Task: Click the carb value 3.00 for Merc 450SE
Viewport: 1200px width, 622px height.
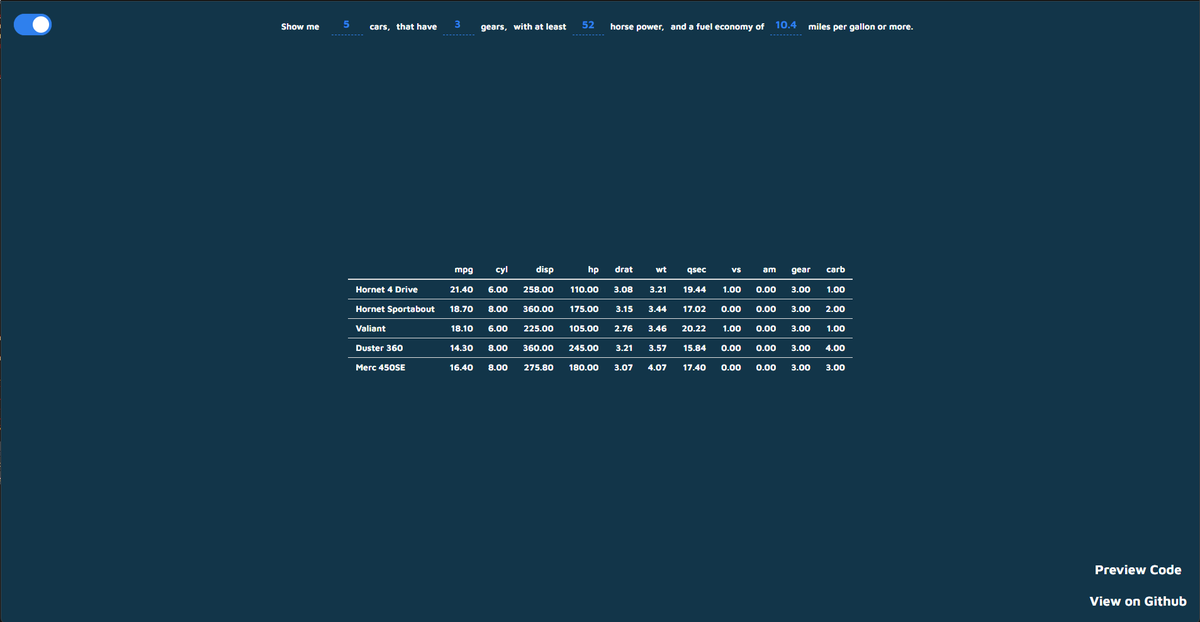Action: point(836,367)
